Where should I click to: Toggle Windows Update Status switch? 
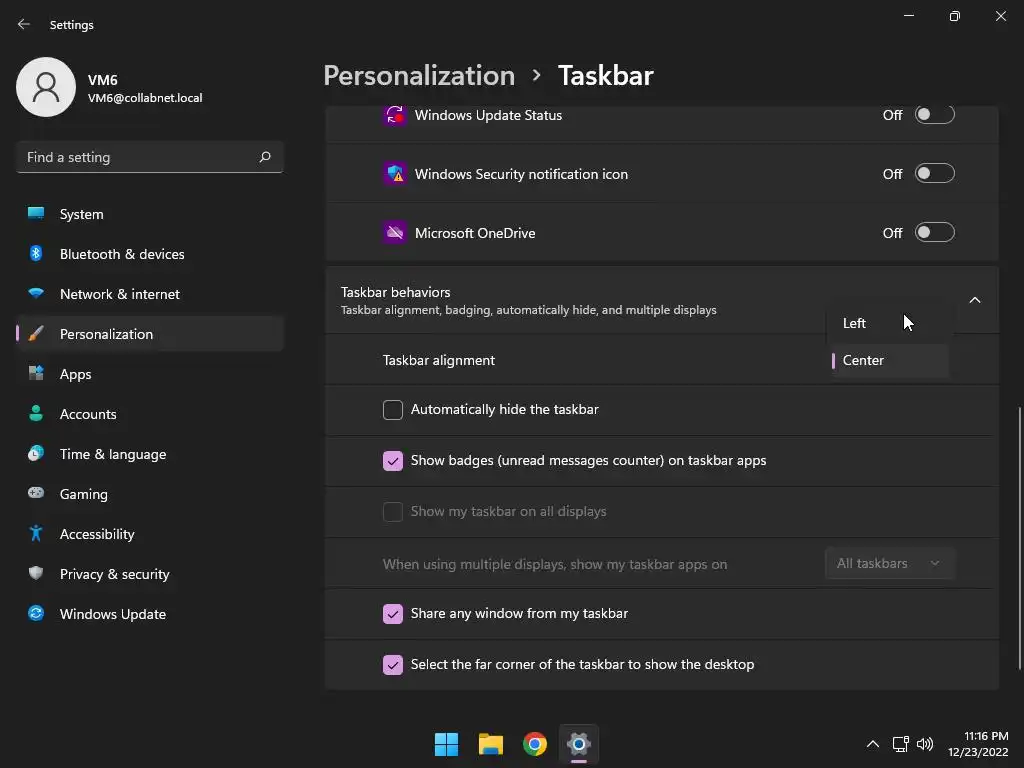pos(935,115)
